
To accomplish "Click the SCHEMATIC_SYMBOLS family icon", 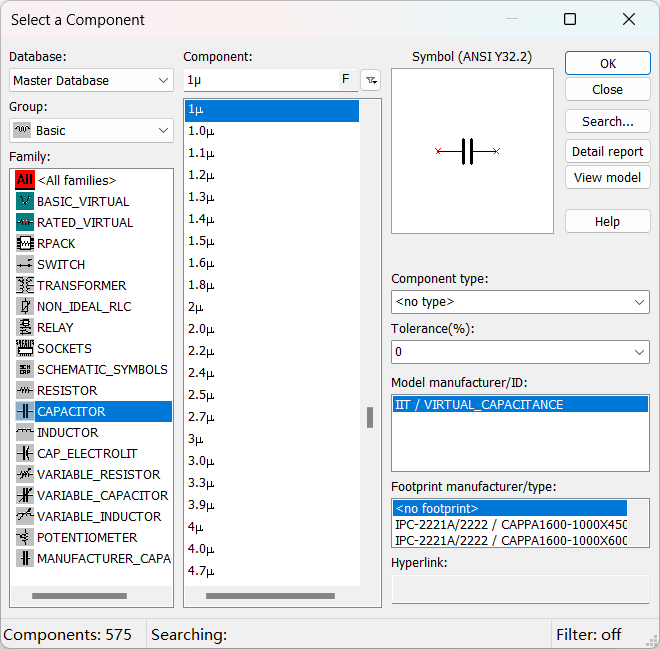I will click(25, 369).
